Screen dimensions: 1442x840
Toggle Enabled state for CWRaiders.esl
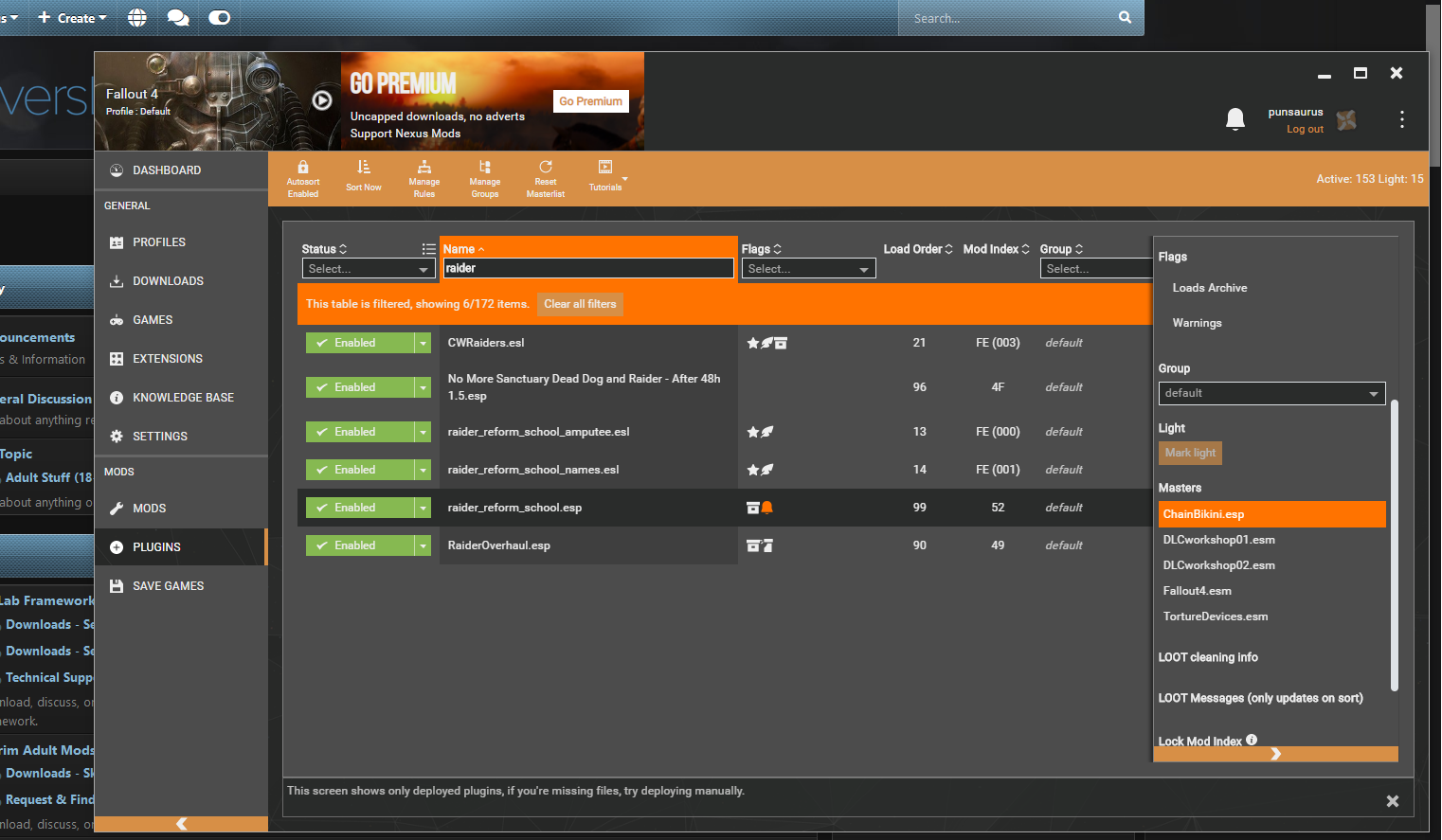pyautogui.click(x=360, y=343)
